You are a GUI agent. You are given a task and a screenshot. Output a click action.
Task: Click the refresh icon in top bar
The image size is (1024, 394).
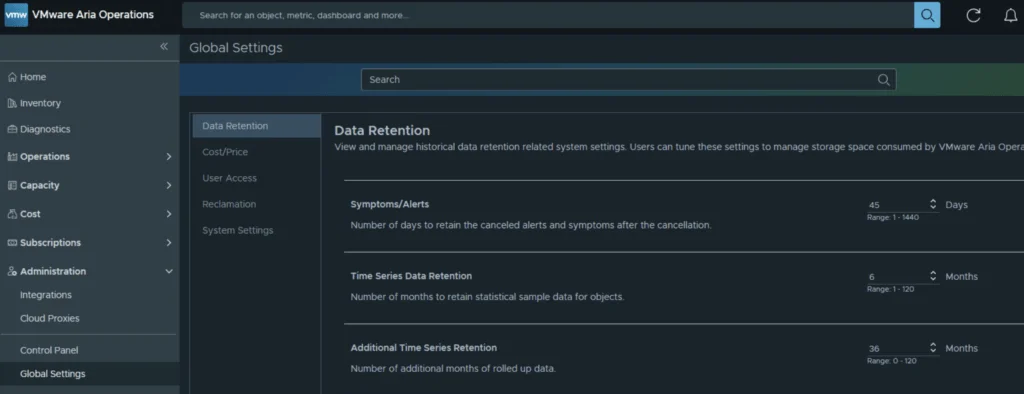click(x=973, y=15)
